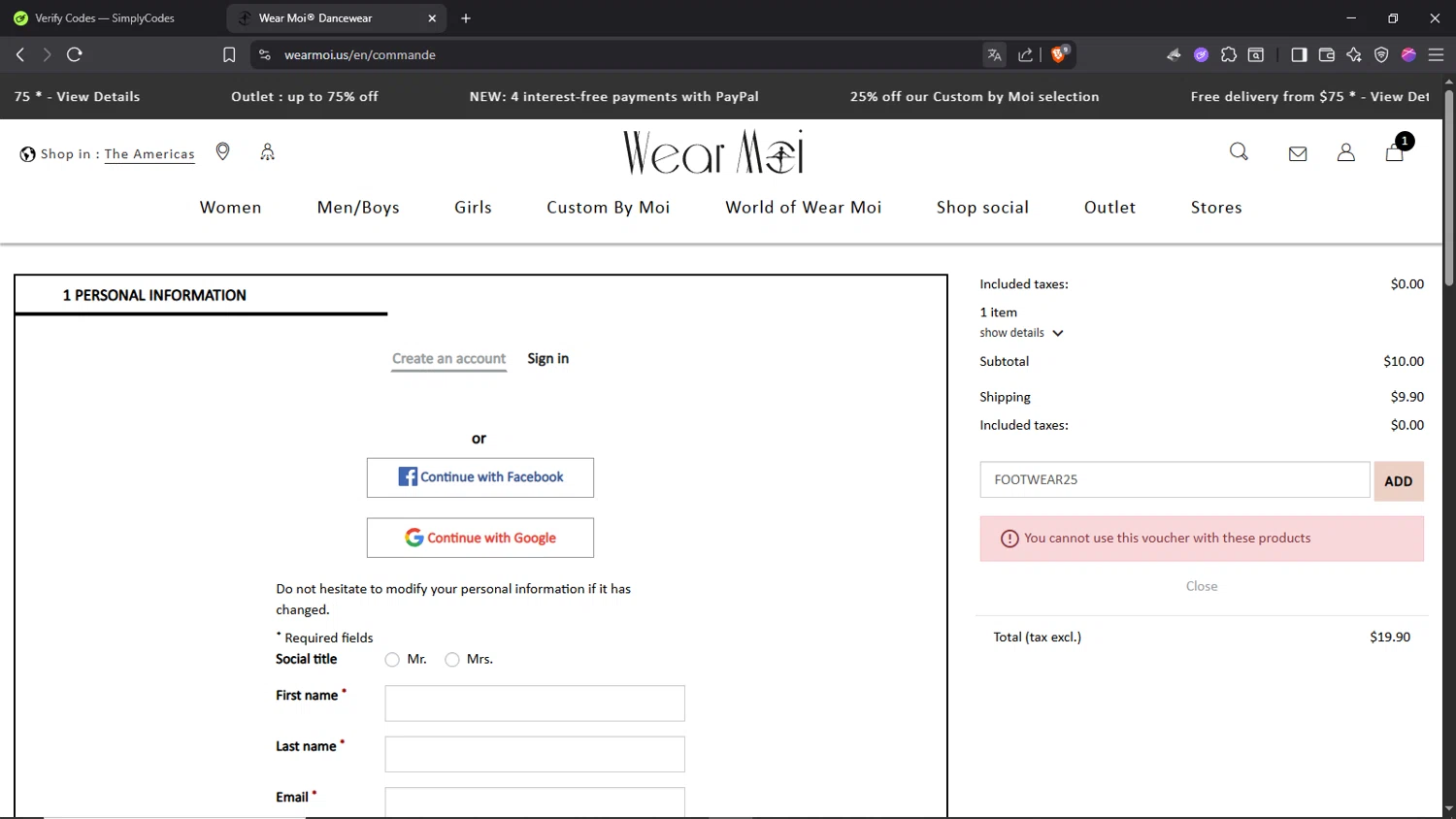1456x819 pixels.
Task: Bookmark this page with the bookmark icon
Action: [x=229, y=55]
